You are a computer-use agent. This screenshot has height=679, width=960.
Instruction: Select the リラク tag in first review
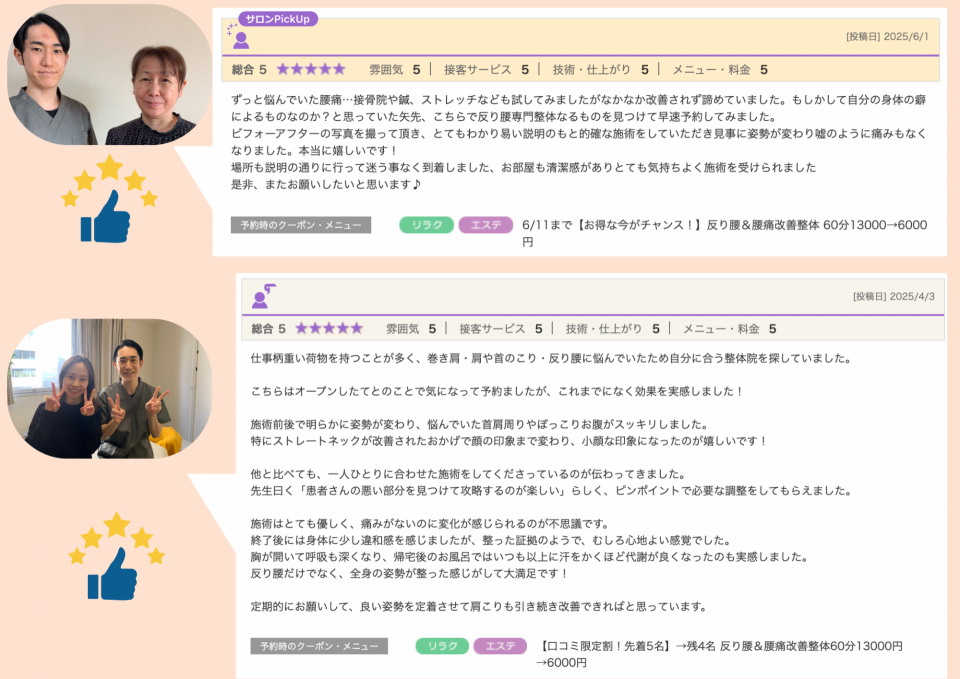click(x=426, y=225)
